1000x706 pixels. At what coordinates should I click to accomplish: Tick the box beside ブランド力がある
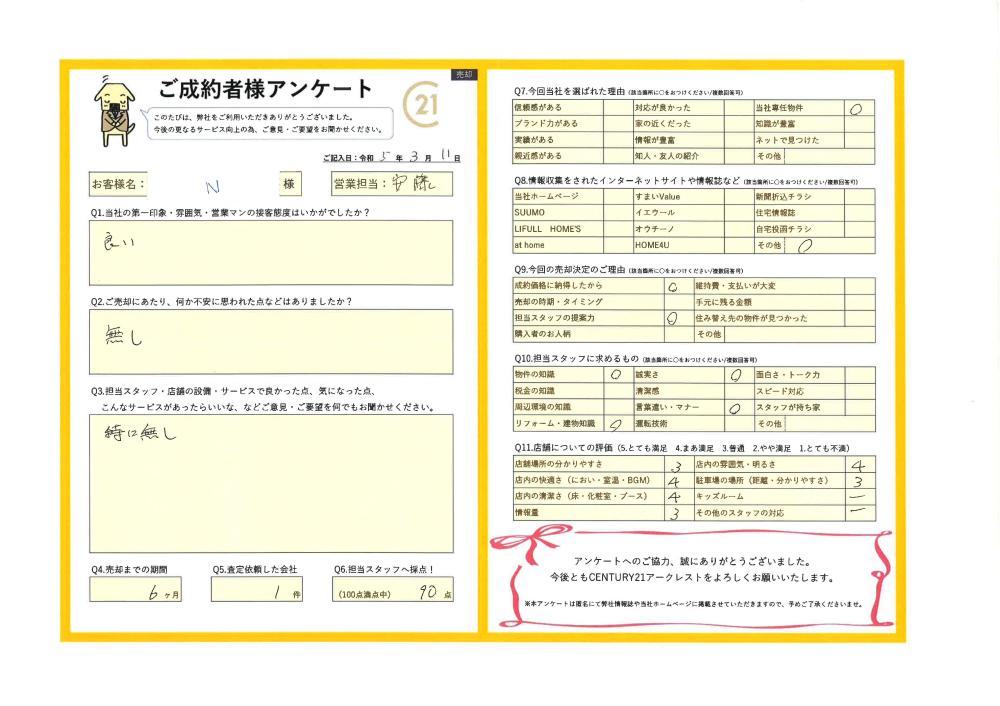618,124
